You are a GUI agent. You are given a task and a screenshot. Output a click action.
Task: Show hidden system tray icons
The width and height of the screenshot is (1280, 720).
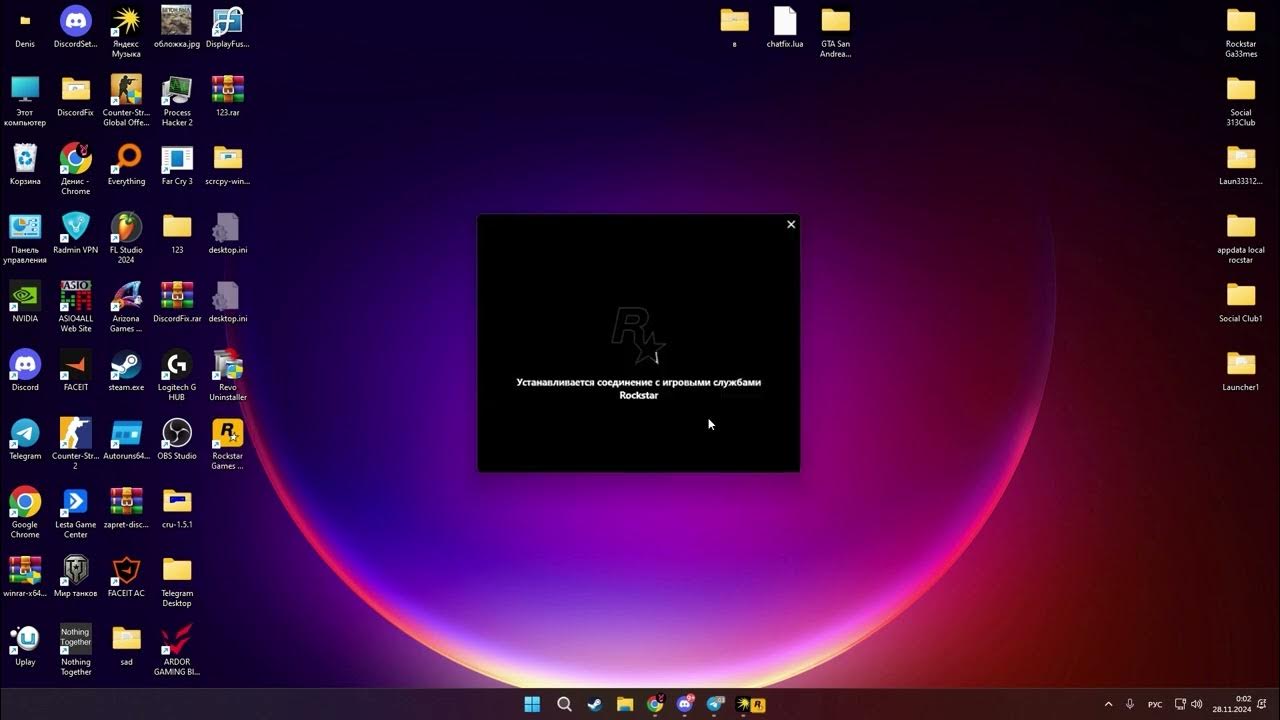1108,704
